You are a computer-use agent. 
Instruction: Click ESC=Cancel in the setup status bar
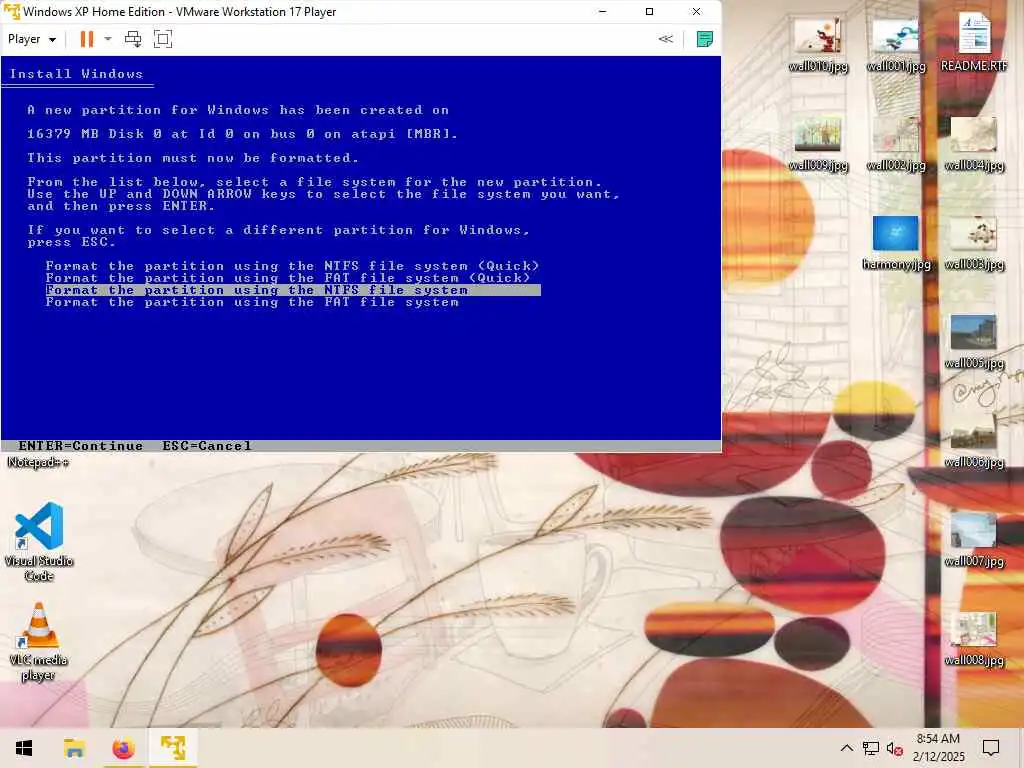(x=207, y=445)
